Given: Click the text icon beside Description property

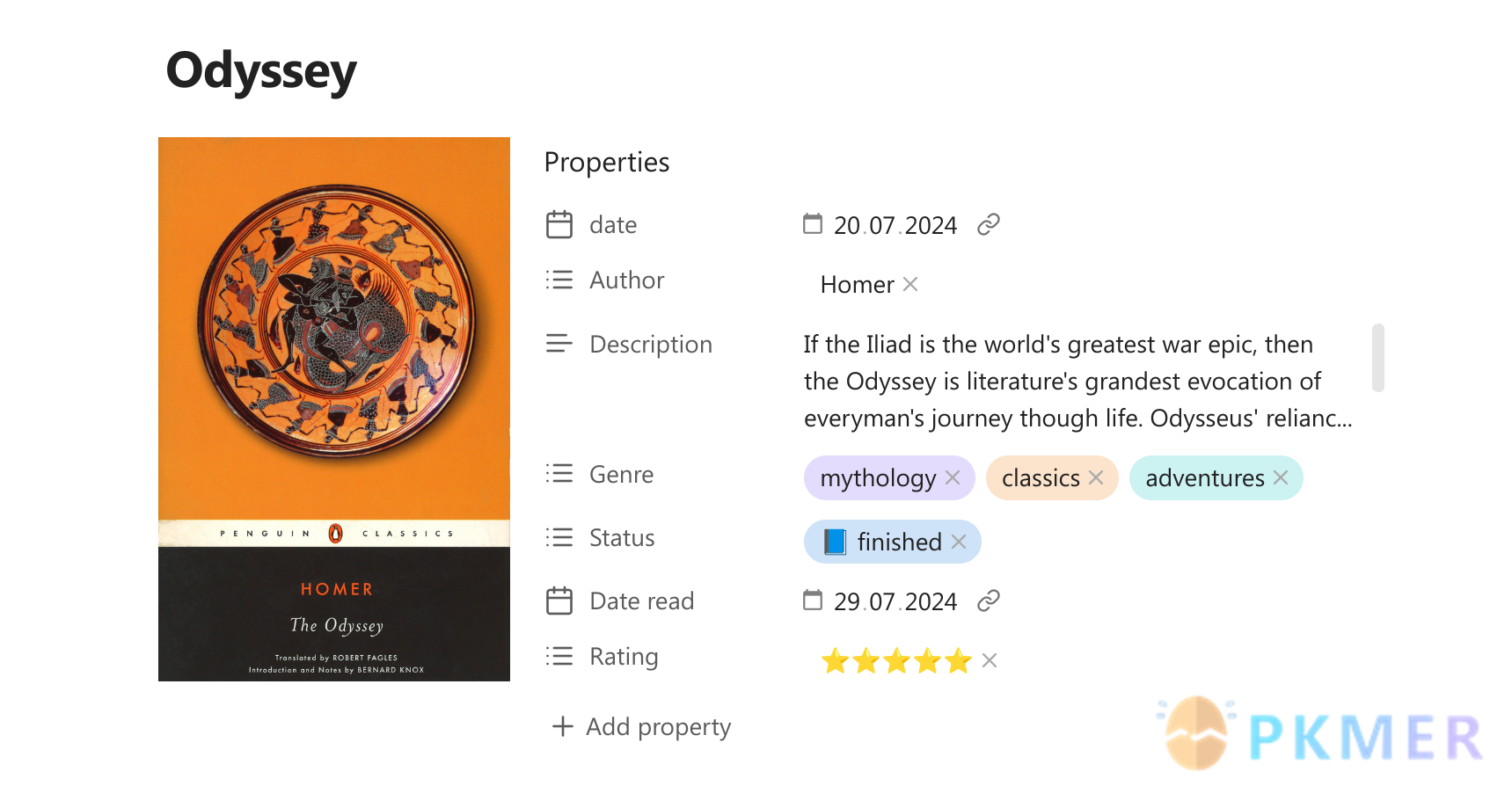Looking at the screenshot, I should 559,344.
